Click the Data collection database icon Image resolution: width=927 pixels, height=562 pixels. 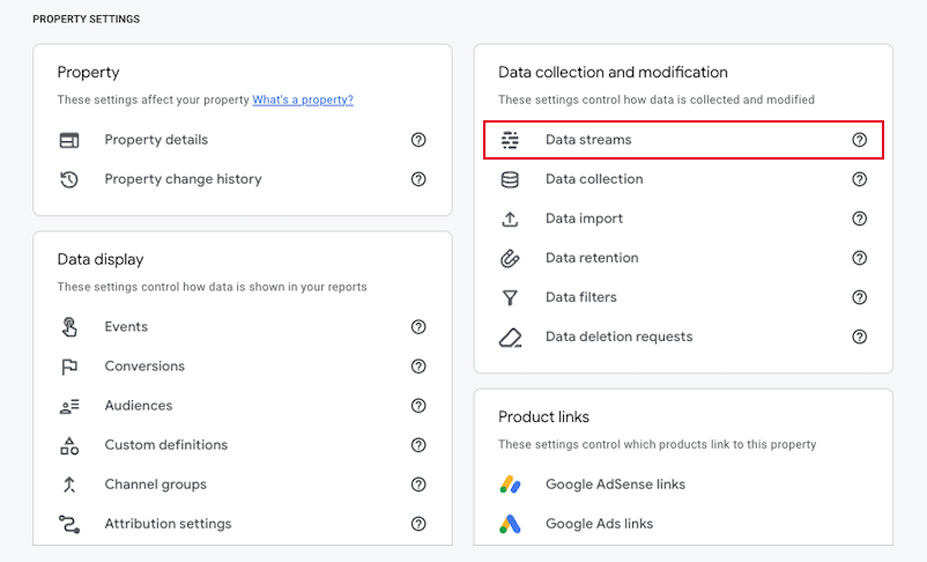510,179
